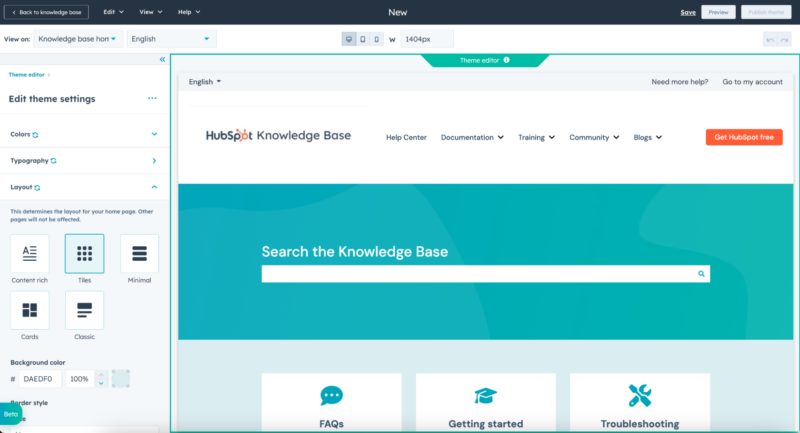This screenshot has width=800, height=433.
Task: Click reset icon beside Colors
Action: point(35,135)
